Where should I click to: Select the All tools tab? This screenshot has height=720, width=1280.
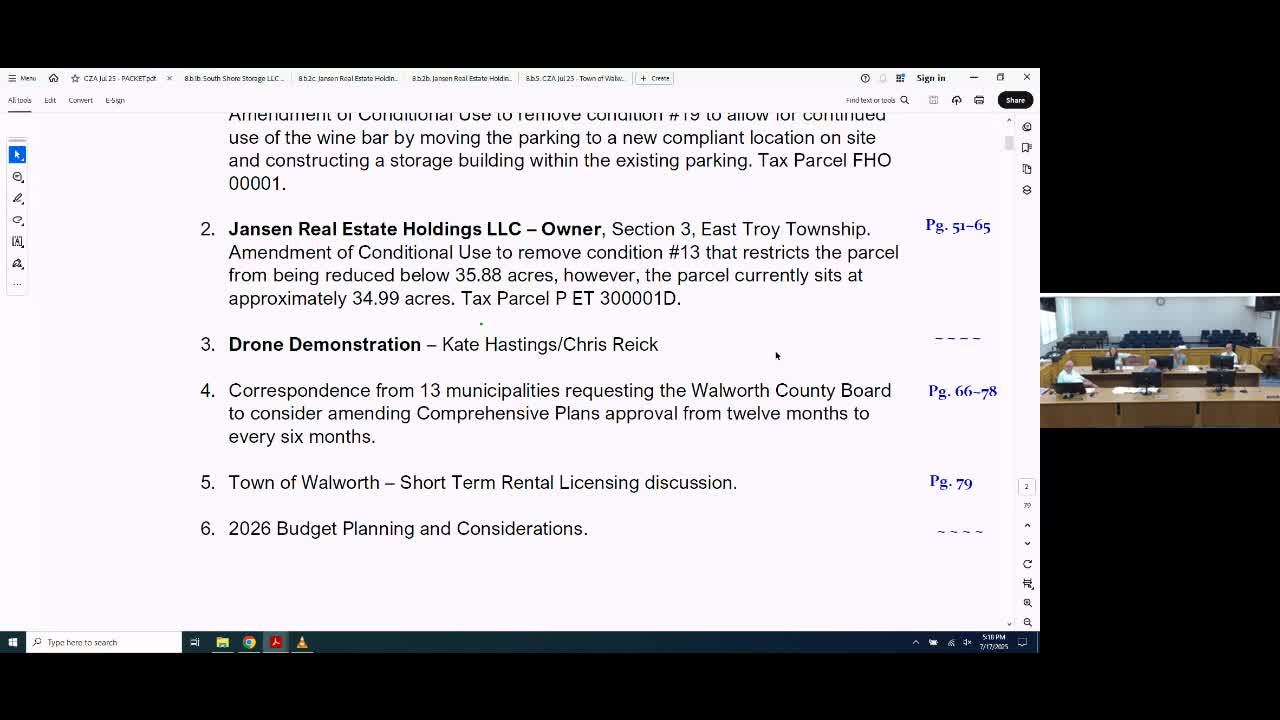(x=19, y=100)
